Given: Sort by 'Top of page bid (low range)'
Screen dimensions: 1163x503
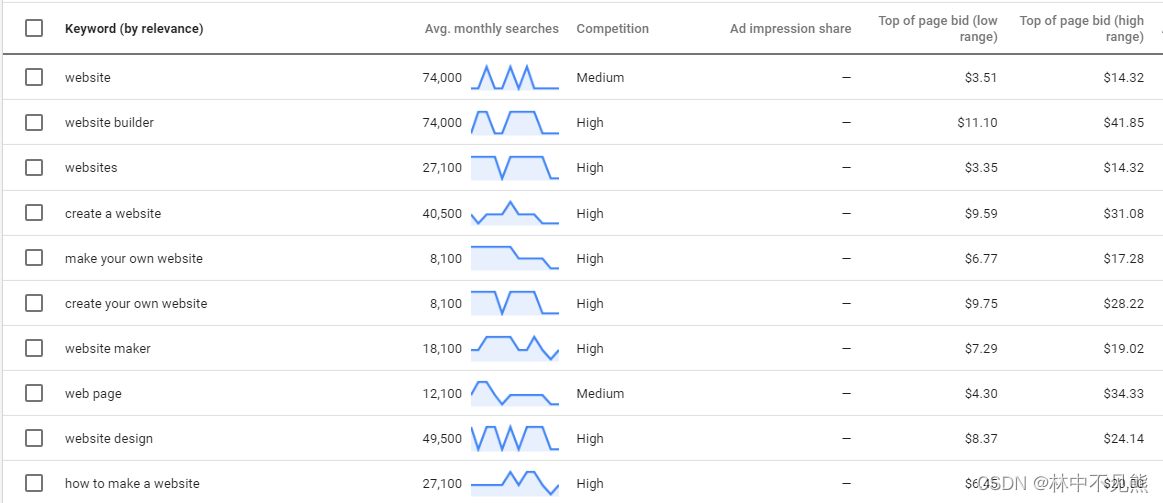Looking at the screenshot, I should click(937, 29).
